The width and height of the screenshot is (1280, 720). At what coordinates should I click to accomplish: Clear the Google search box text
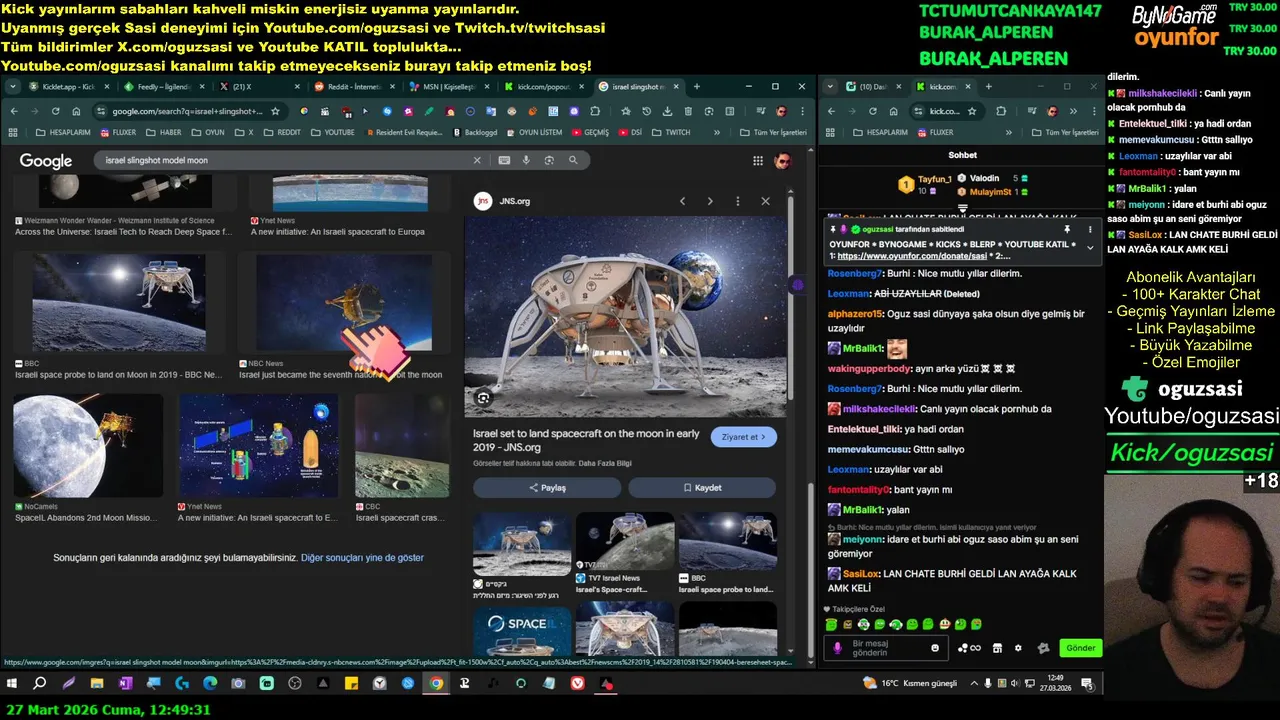477,160
